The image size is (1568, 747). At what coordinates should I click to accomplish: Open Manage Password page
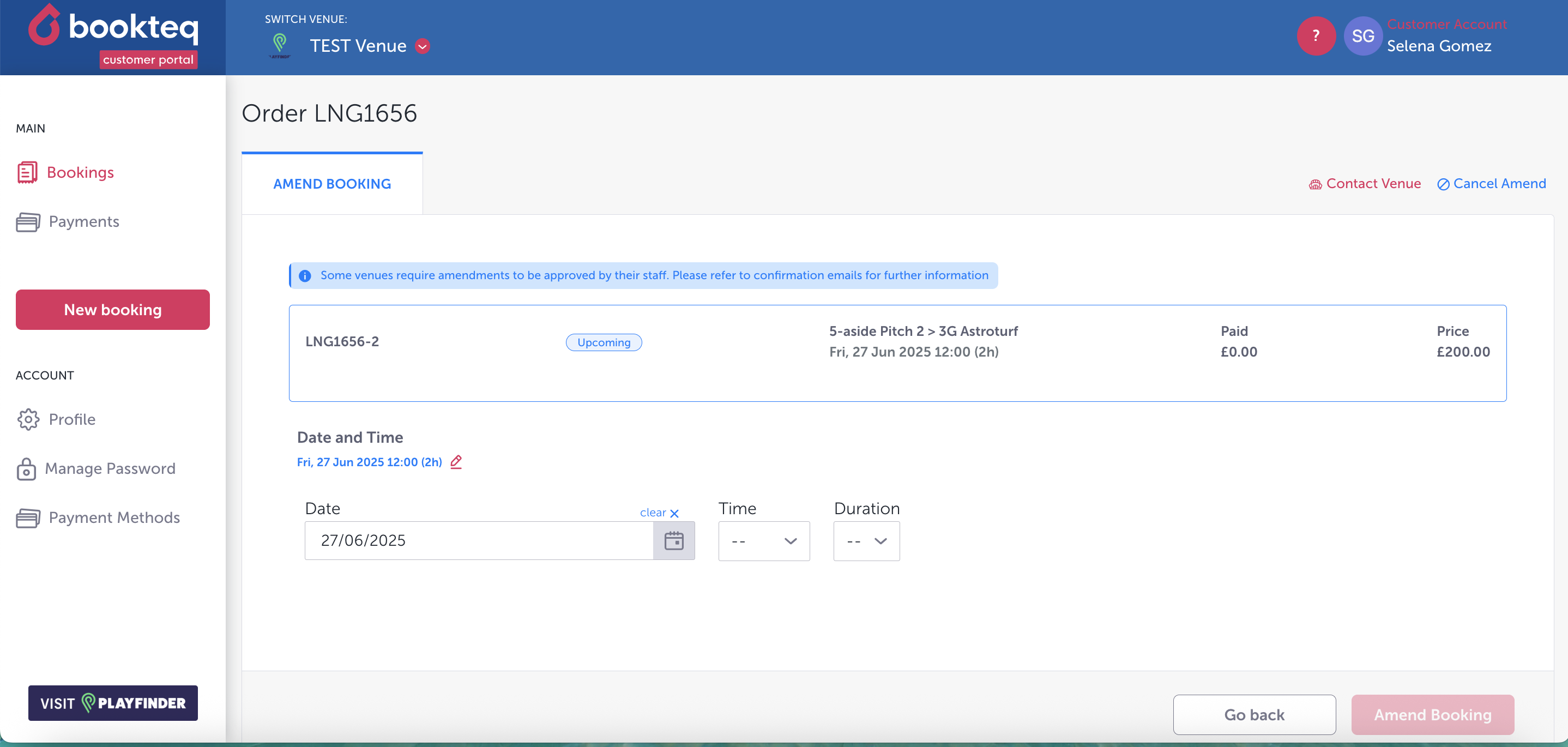pos(110,468)
